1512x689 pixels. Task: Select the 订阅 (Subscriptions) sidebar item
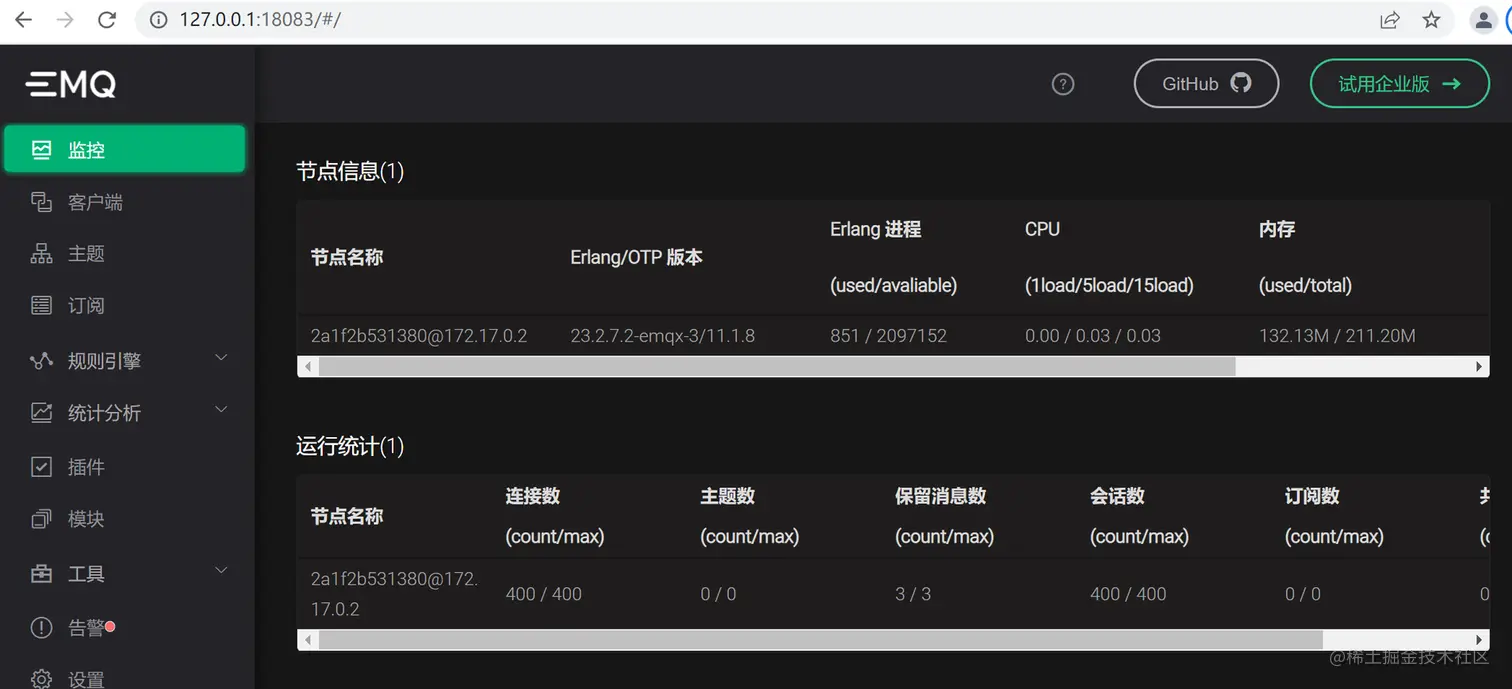(x=85, y=305)
